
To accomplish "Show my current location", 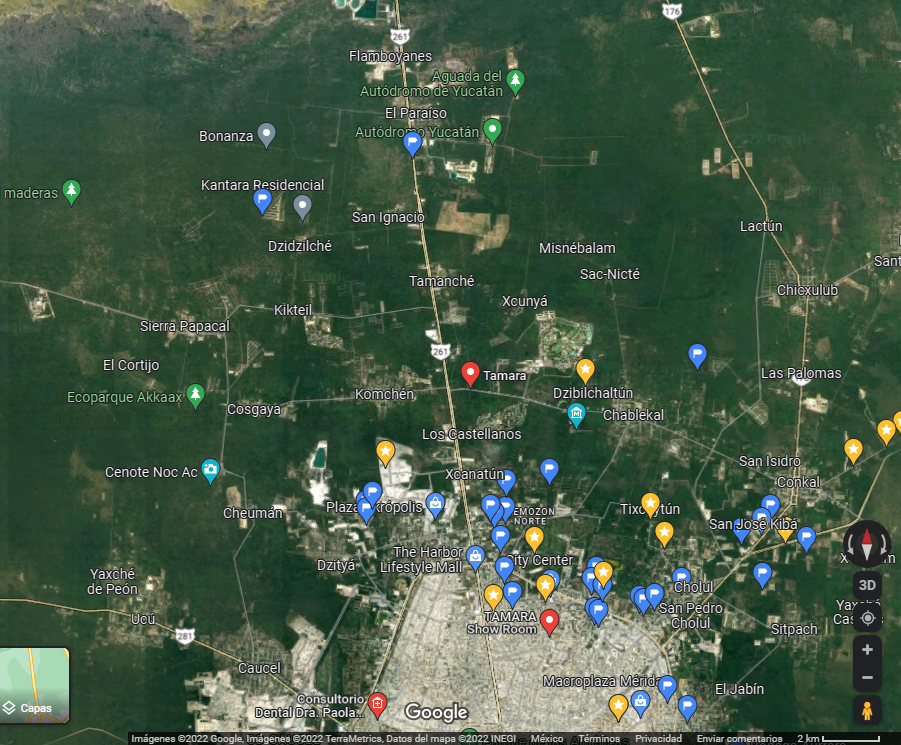I will pyautogui.click(x=867, y=617).
